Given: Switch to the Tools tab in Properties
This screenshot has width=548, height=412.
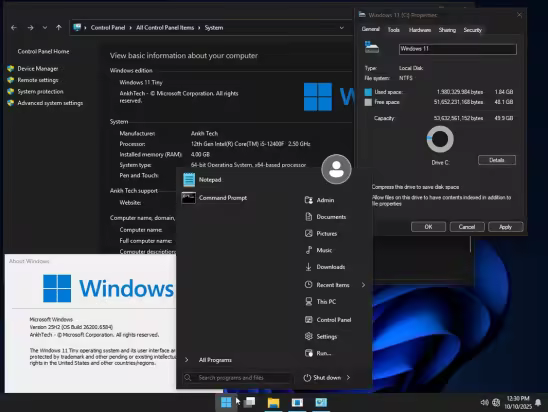Looking at the screenshot, I should (x=394, y=30).
